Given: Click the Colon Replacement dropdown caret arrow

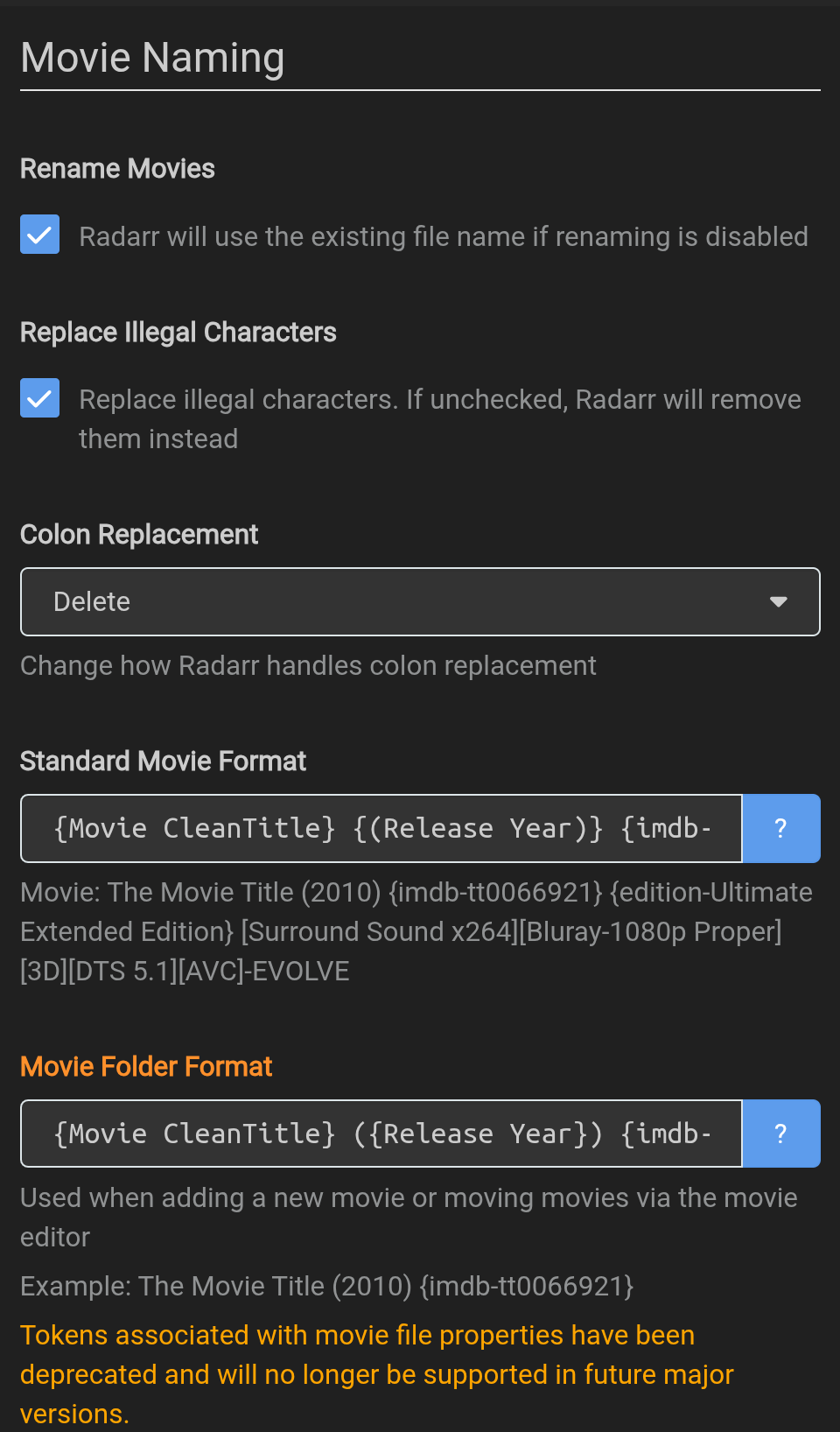Looking at the screenshot, I should [778, 602].
